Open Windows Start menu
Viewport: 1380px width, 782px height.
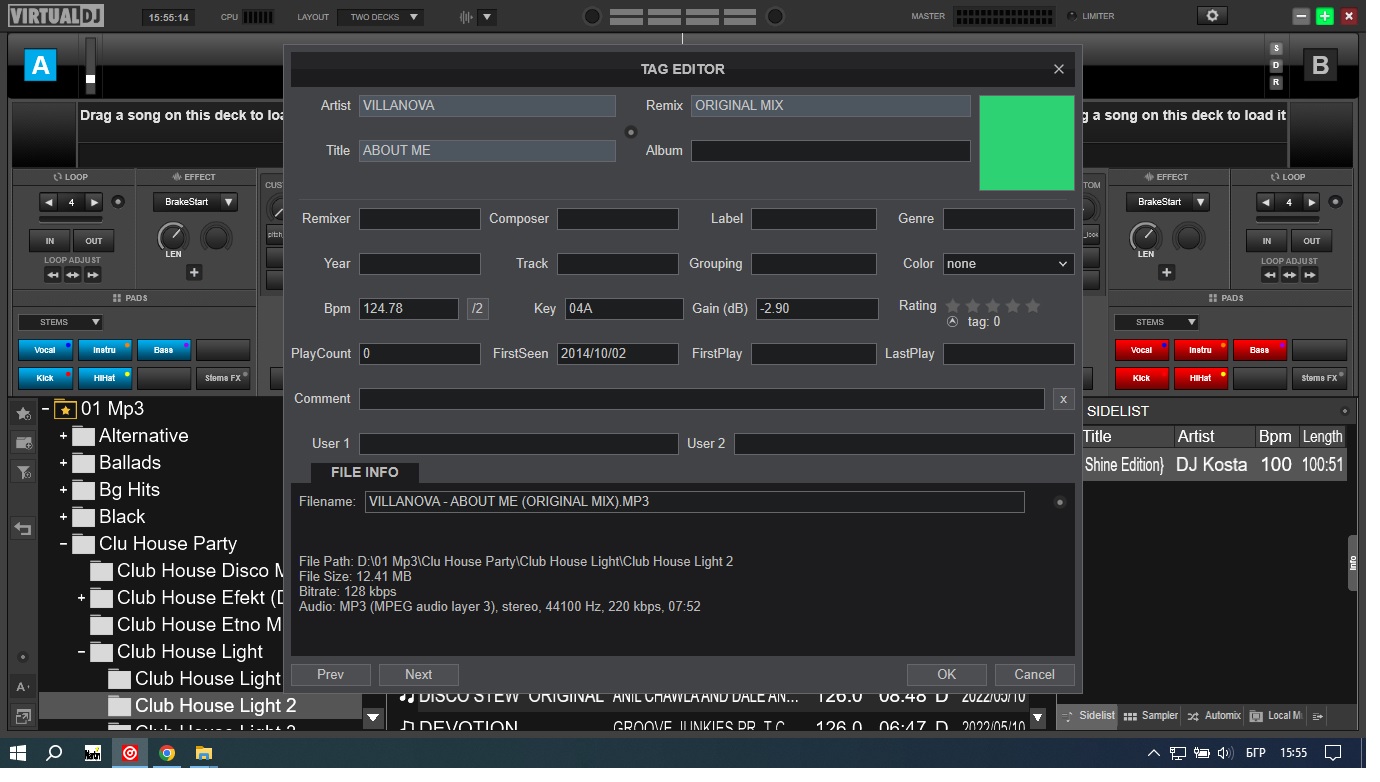(x=17, y=753)
